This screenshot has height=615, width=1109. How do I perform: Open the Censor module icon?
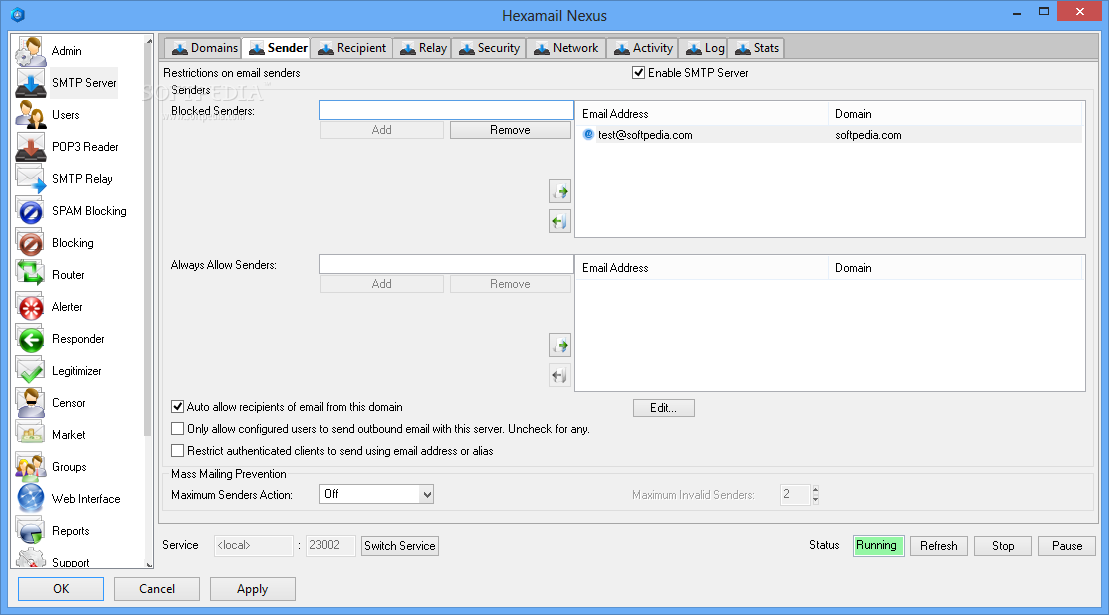pyautogui.click(x=30, y=403)
